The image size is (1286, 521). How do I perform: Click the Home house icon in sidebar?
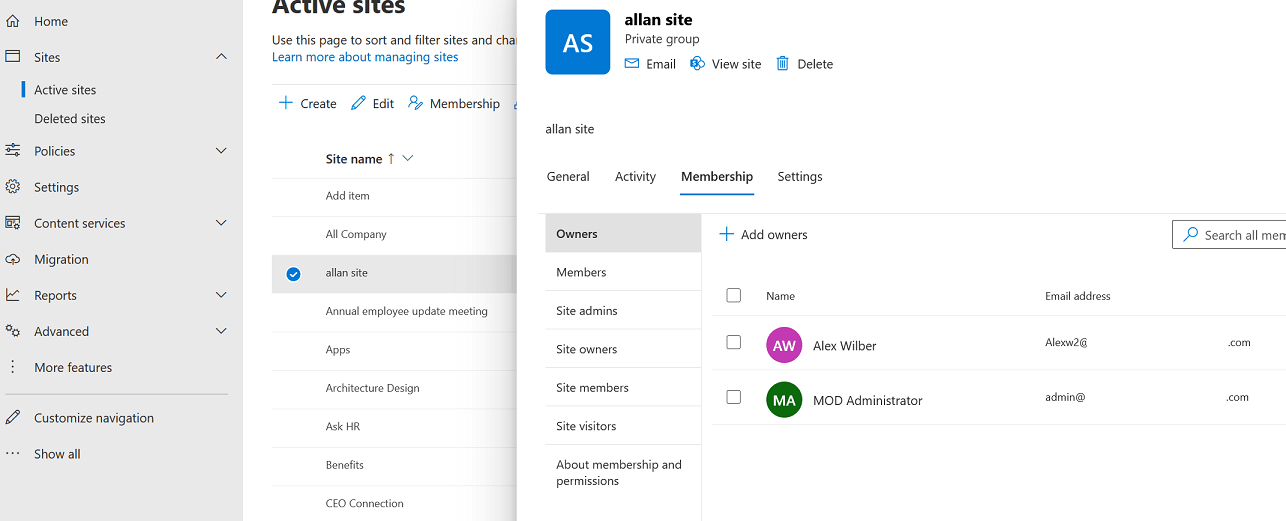[x=13, y=21]
